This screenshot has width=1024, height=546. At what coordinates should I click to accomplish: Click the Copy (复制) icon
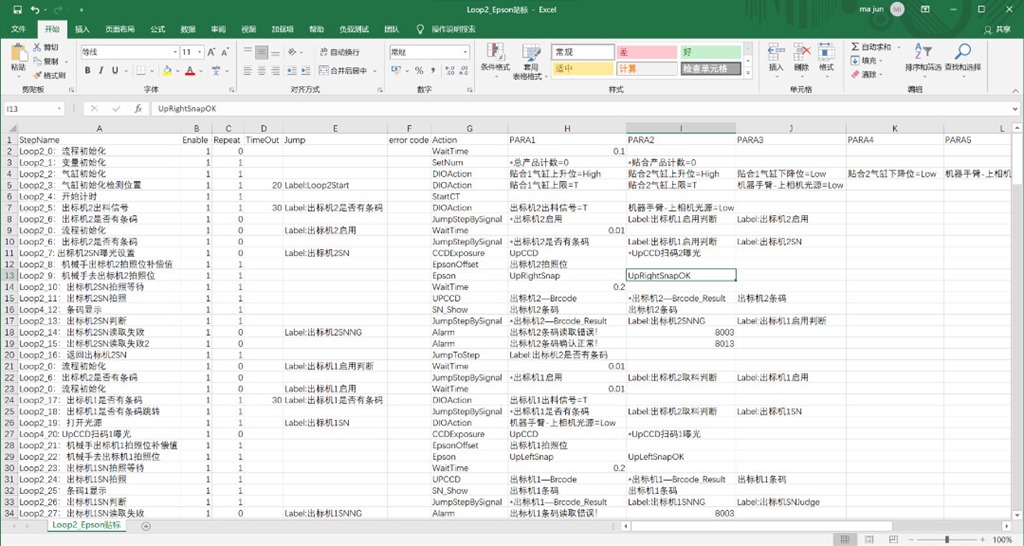point(37,61)
